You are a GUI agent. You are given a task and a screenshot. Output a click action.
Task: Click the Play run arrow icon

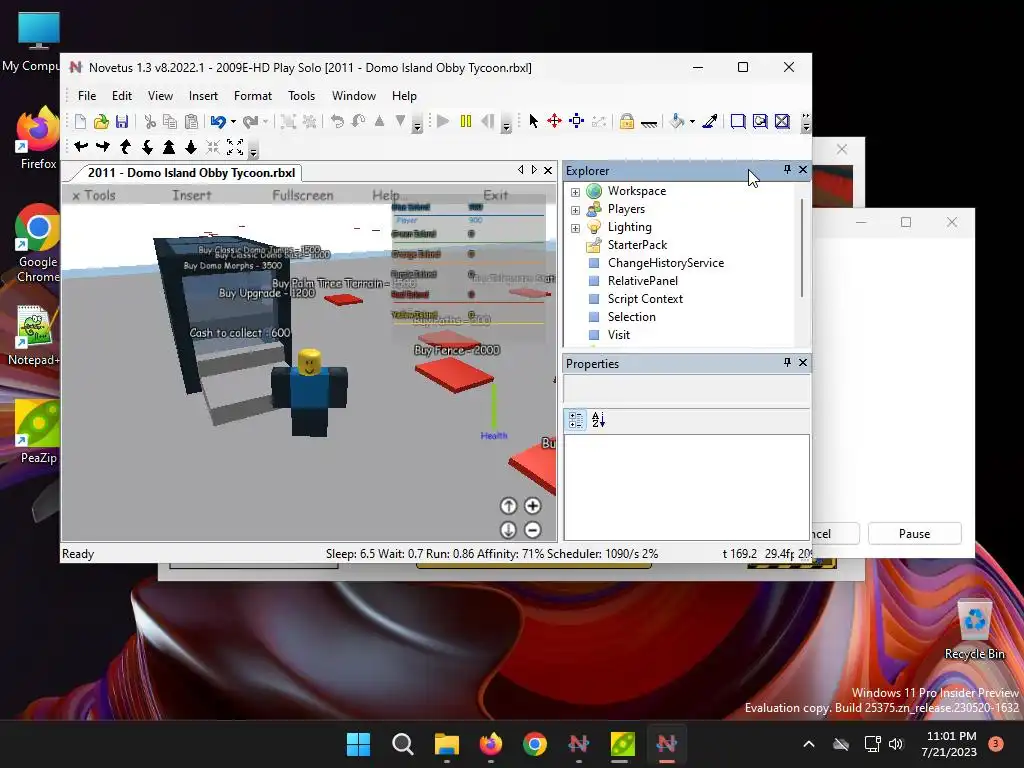point(443,121)
